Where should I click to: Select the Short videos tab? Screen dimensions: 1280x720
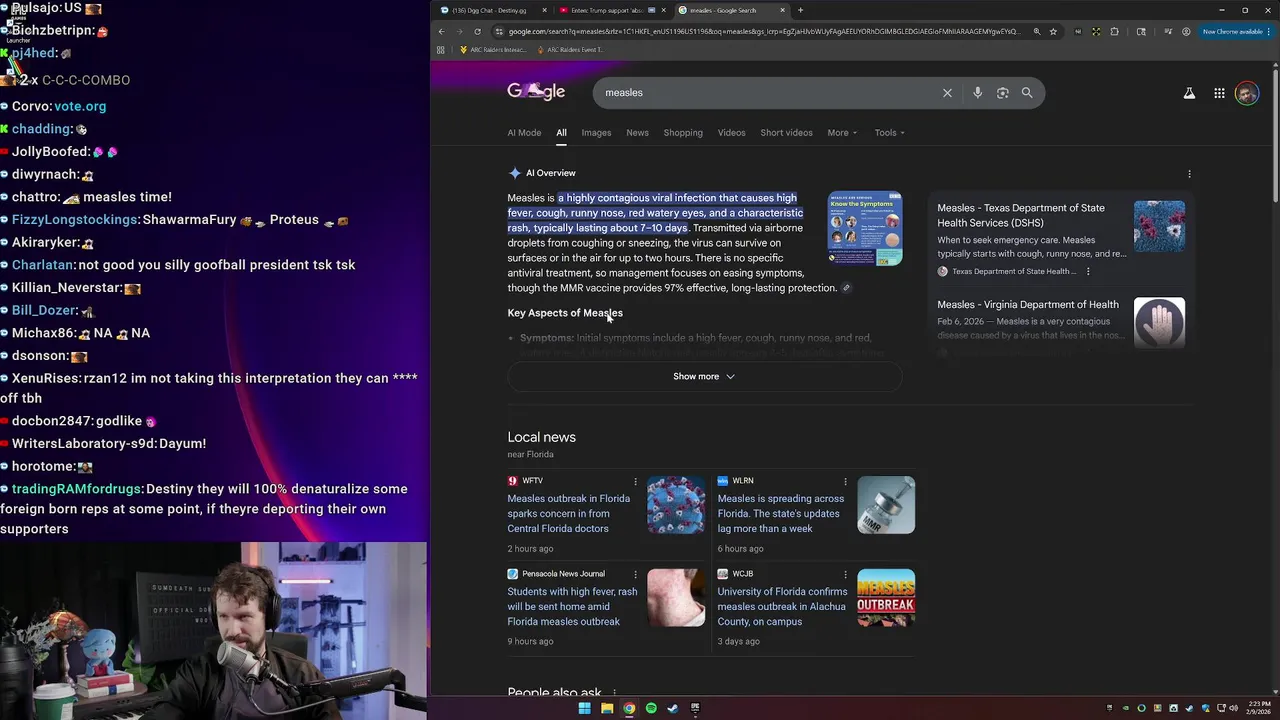click(786, 133)
